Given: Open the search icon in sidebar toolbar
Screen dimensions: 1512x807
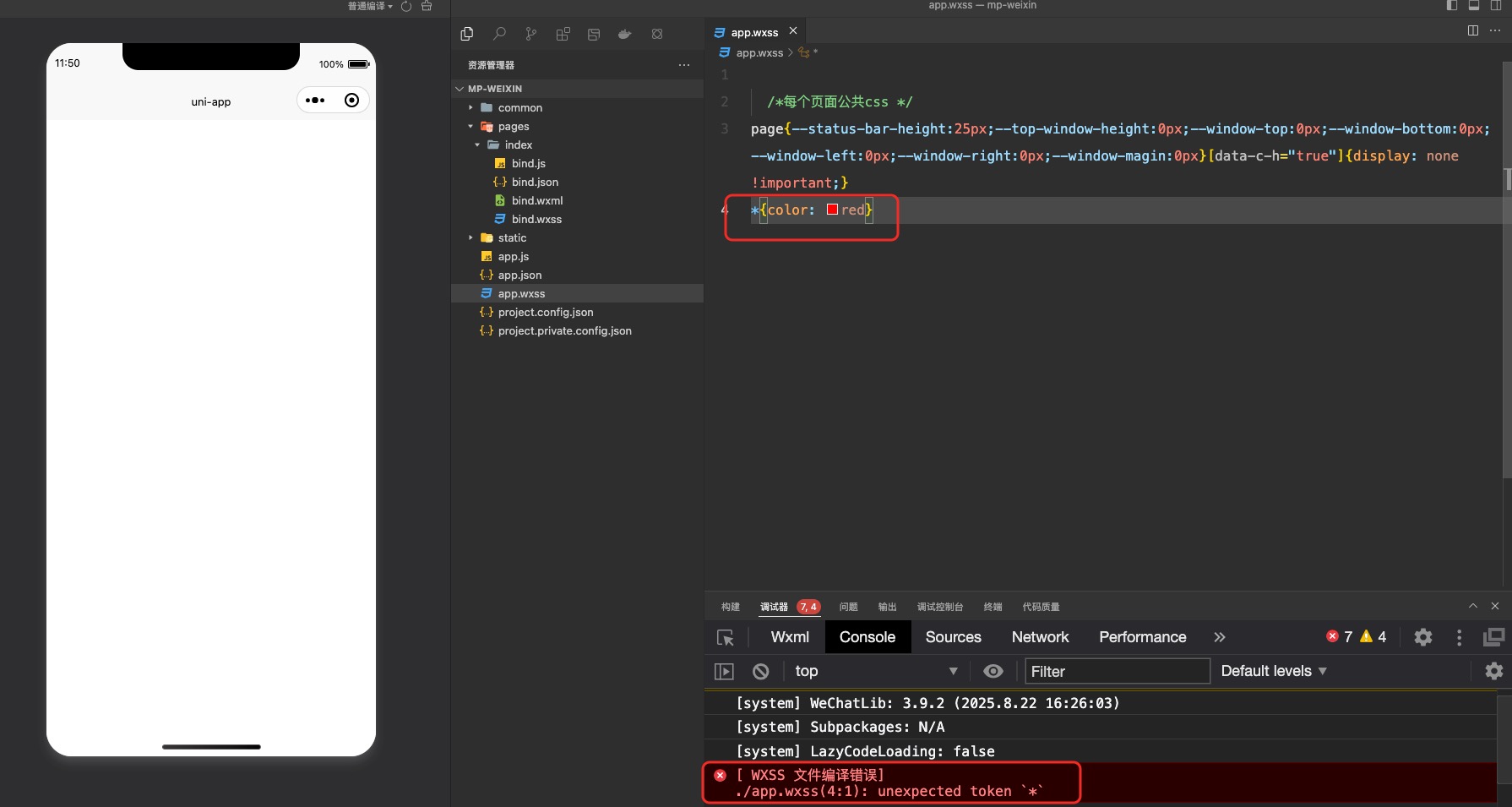Looking at the screenshot, I should (499, 34).
